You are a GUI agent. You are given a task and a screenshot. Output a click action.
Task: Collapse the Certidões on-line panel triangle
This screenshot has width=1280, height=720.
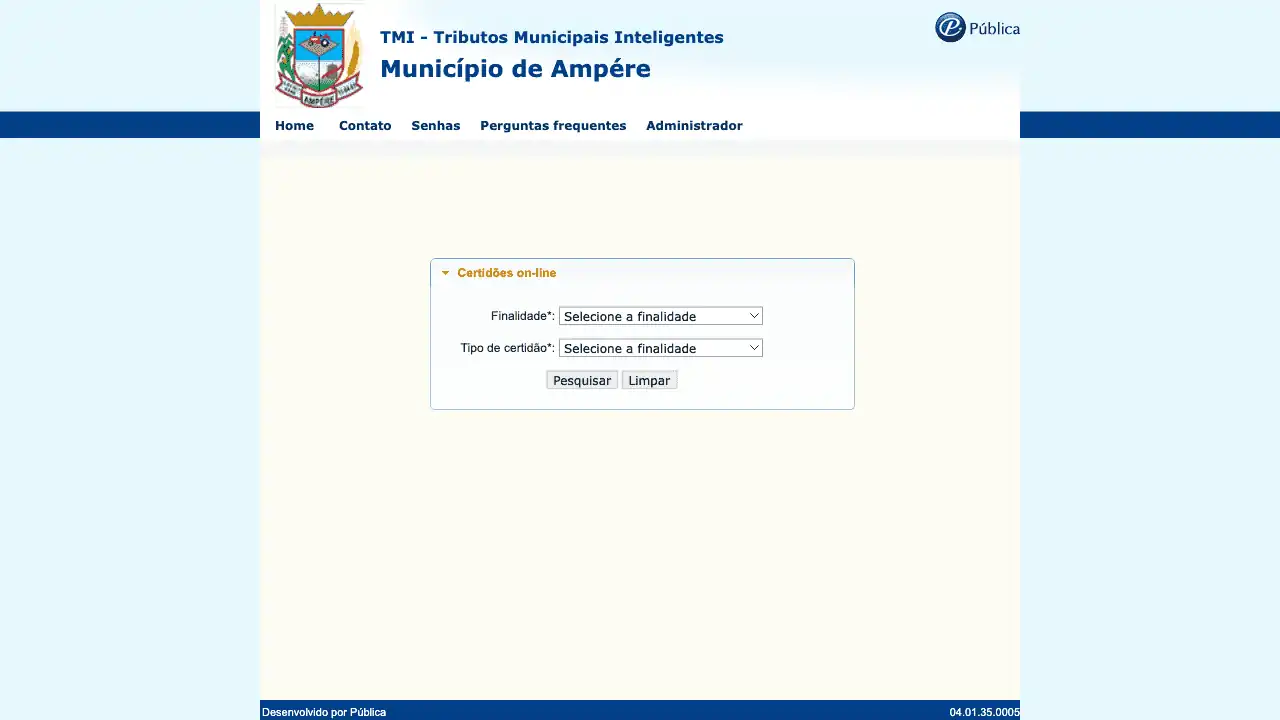point(445,273)
